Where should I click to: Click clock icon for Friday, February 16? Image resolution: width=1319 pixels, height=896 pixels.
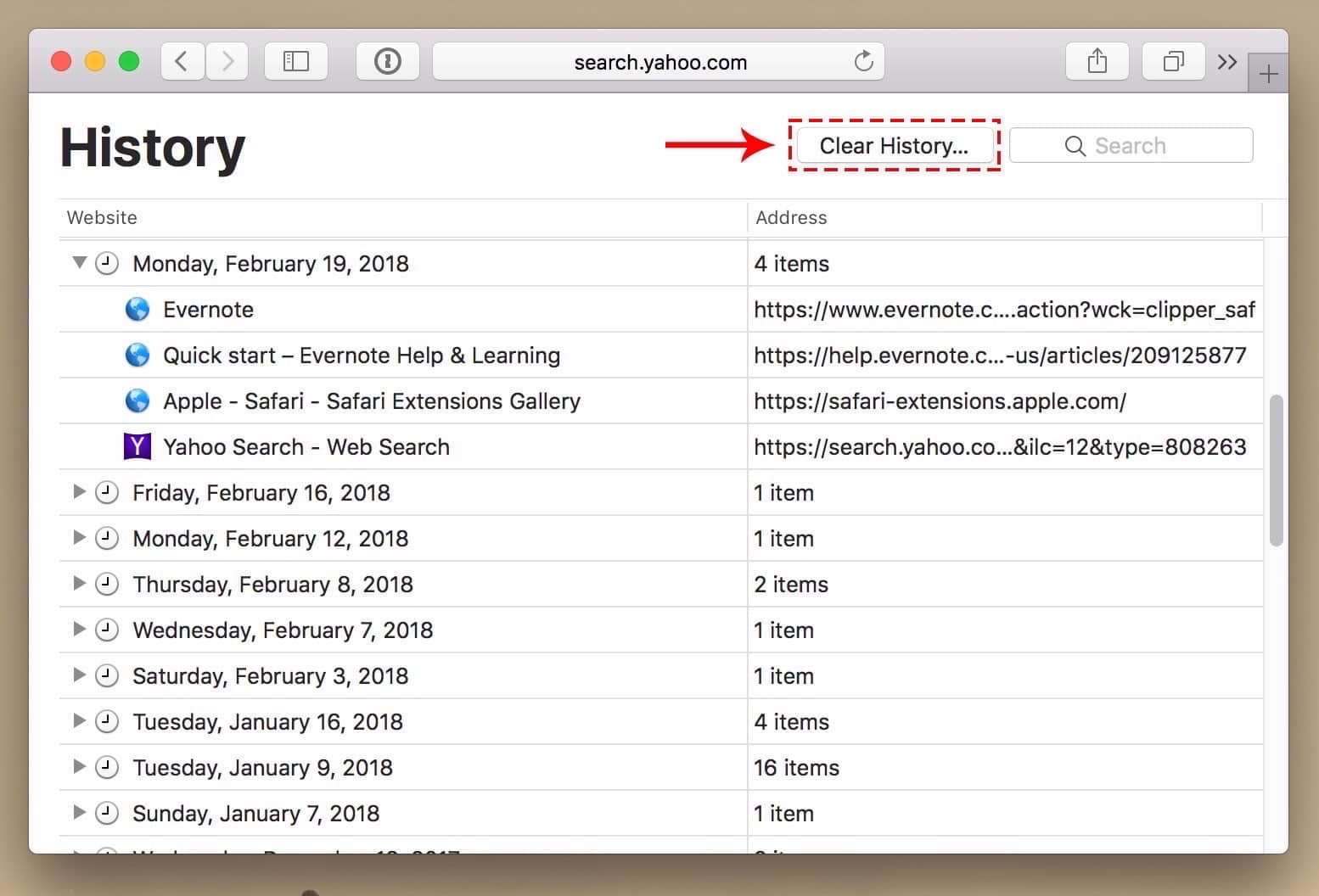point(106,492)
